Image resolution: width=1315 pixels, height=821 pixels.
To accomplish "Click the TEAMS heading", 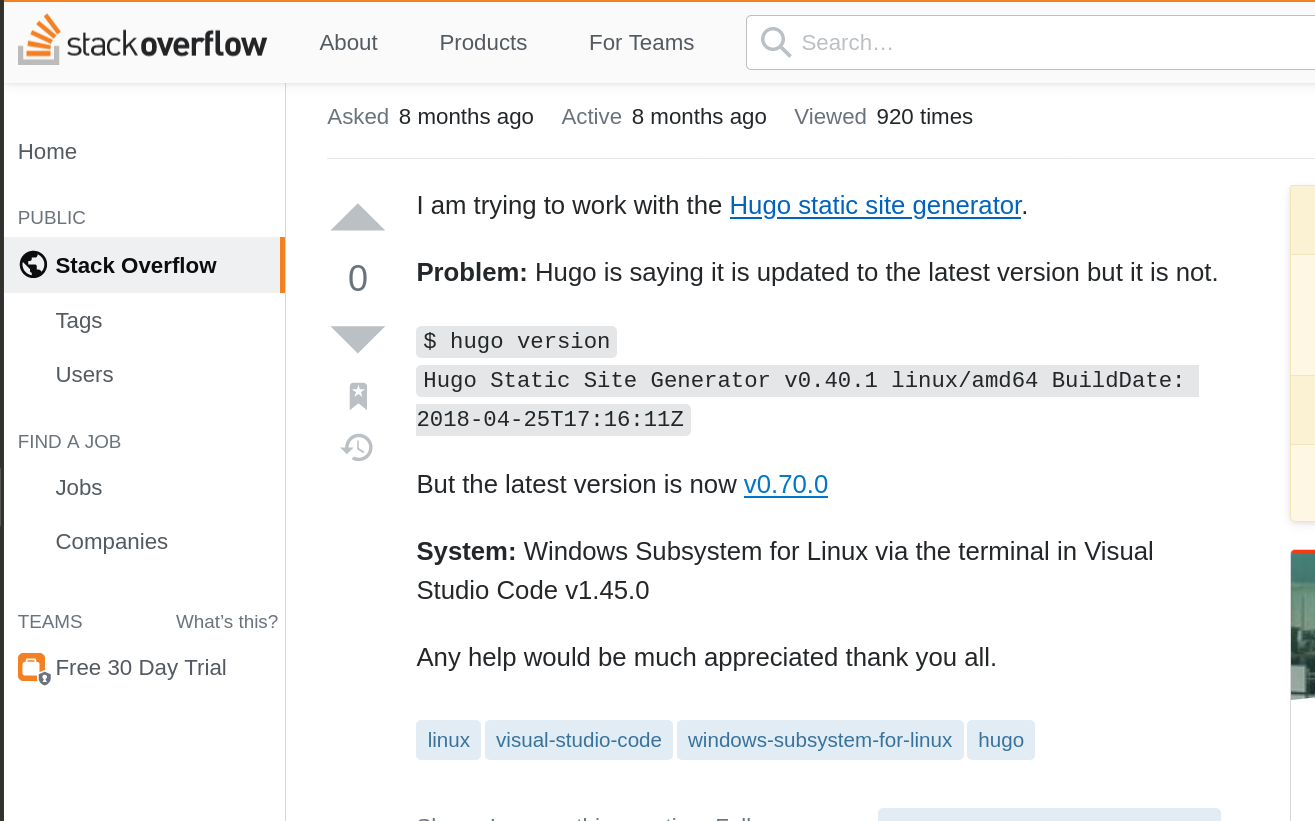I will (x=50, y=621).
